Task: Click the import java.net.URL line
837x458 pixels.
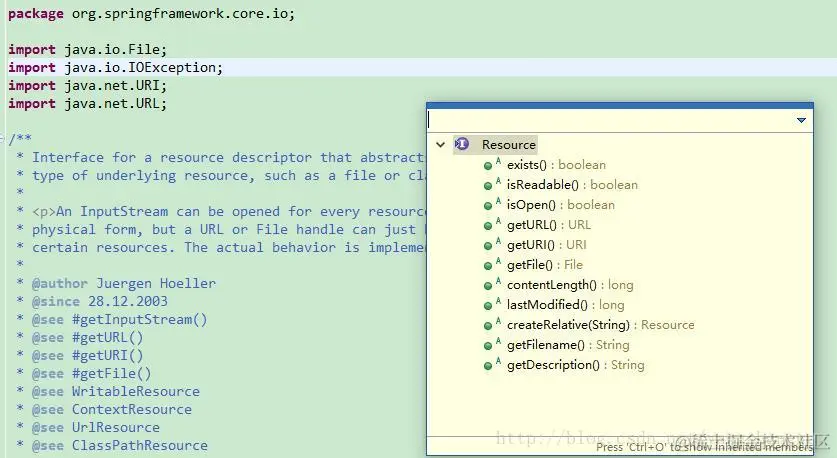Action: click(88, 104)
